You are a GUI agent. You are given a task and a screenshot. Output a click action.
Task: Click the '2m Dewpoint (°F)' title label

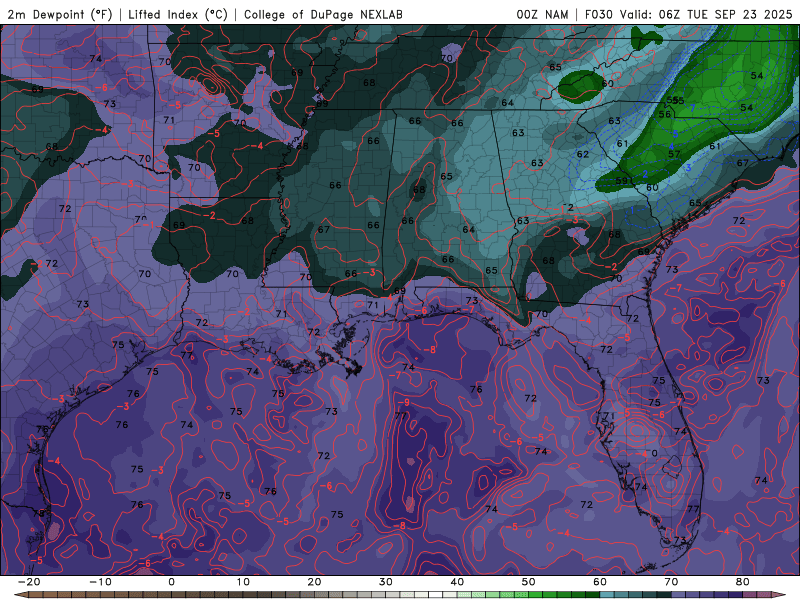pyautogui.click(x=60, y=14)
